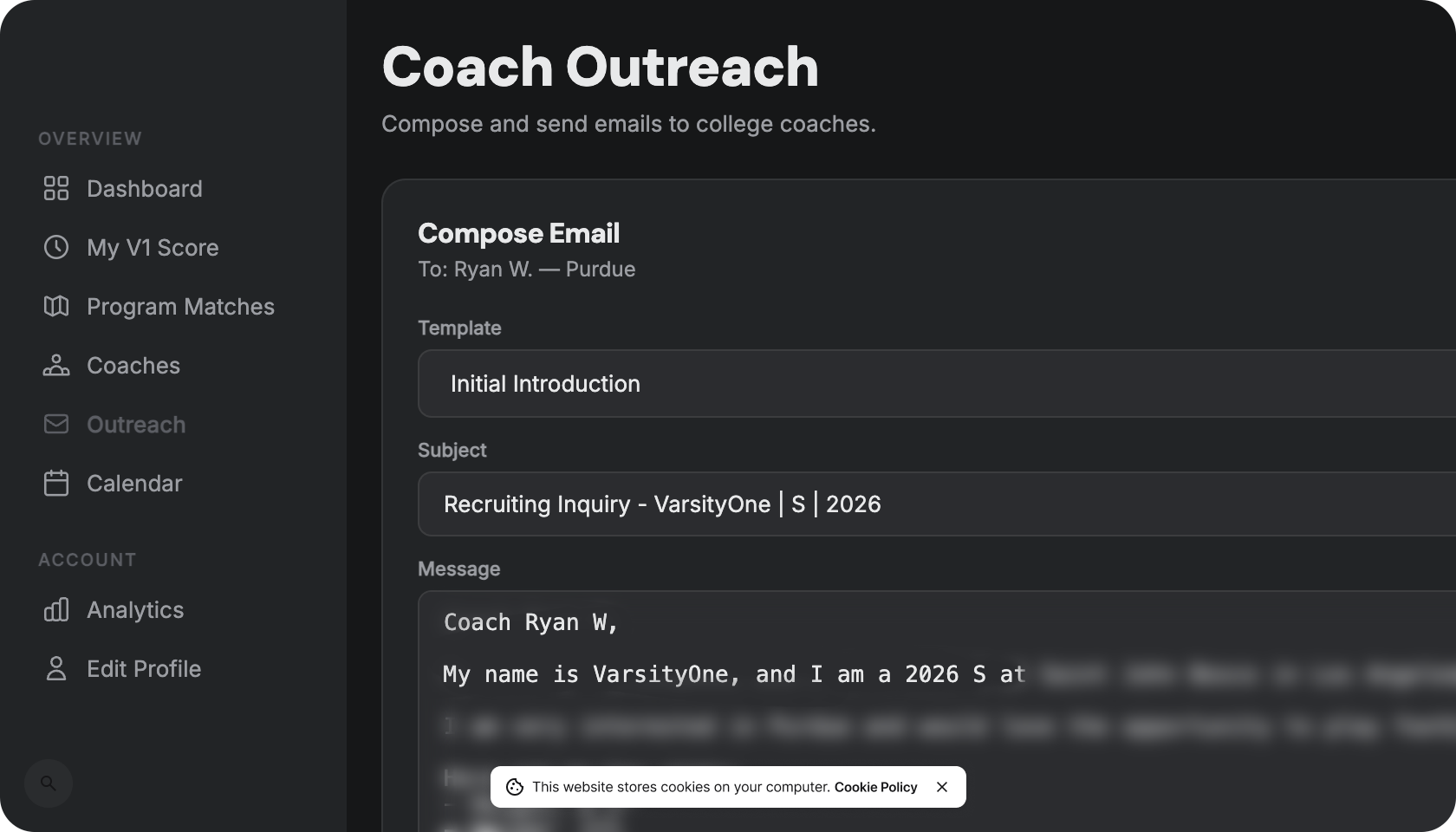This screenshot has height=832, width=1456.
Task: Select the people icon next to Coaches
Action: (x=56, y=365)
